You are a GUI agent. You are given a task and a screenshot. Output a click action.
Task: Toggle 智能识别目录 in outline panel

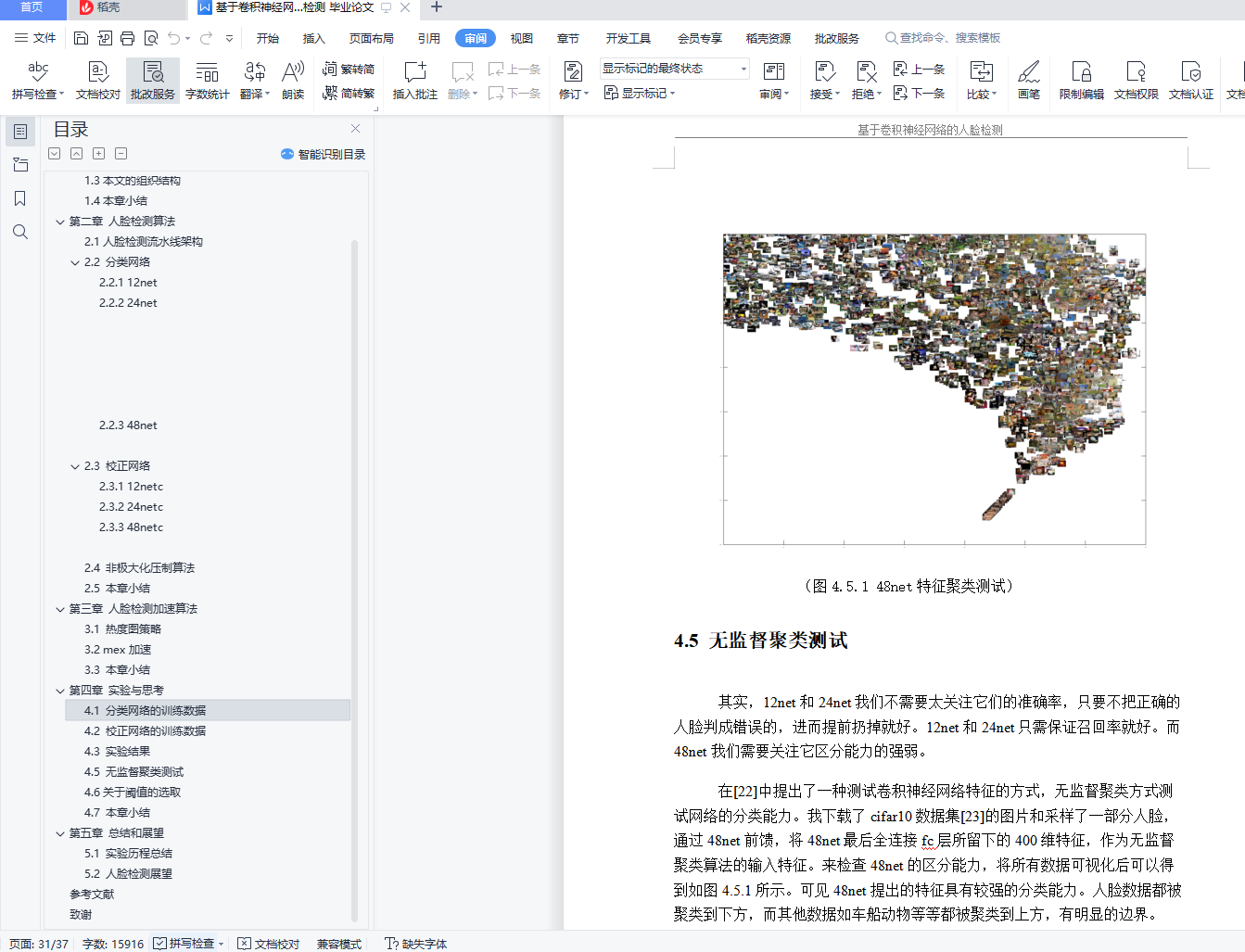coord(323,154)
